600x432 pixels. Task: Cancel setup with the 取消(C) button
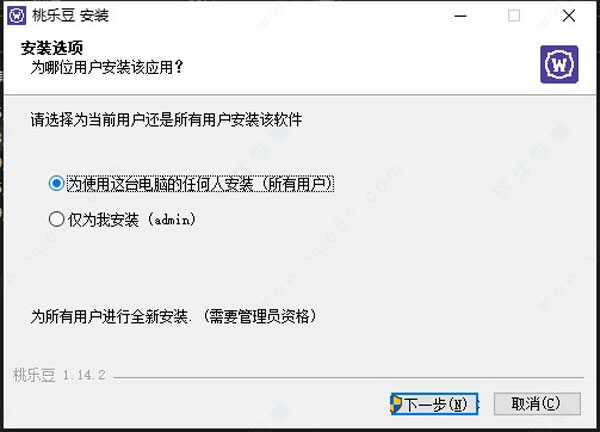(537, 404)
